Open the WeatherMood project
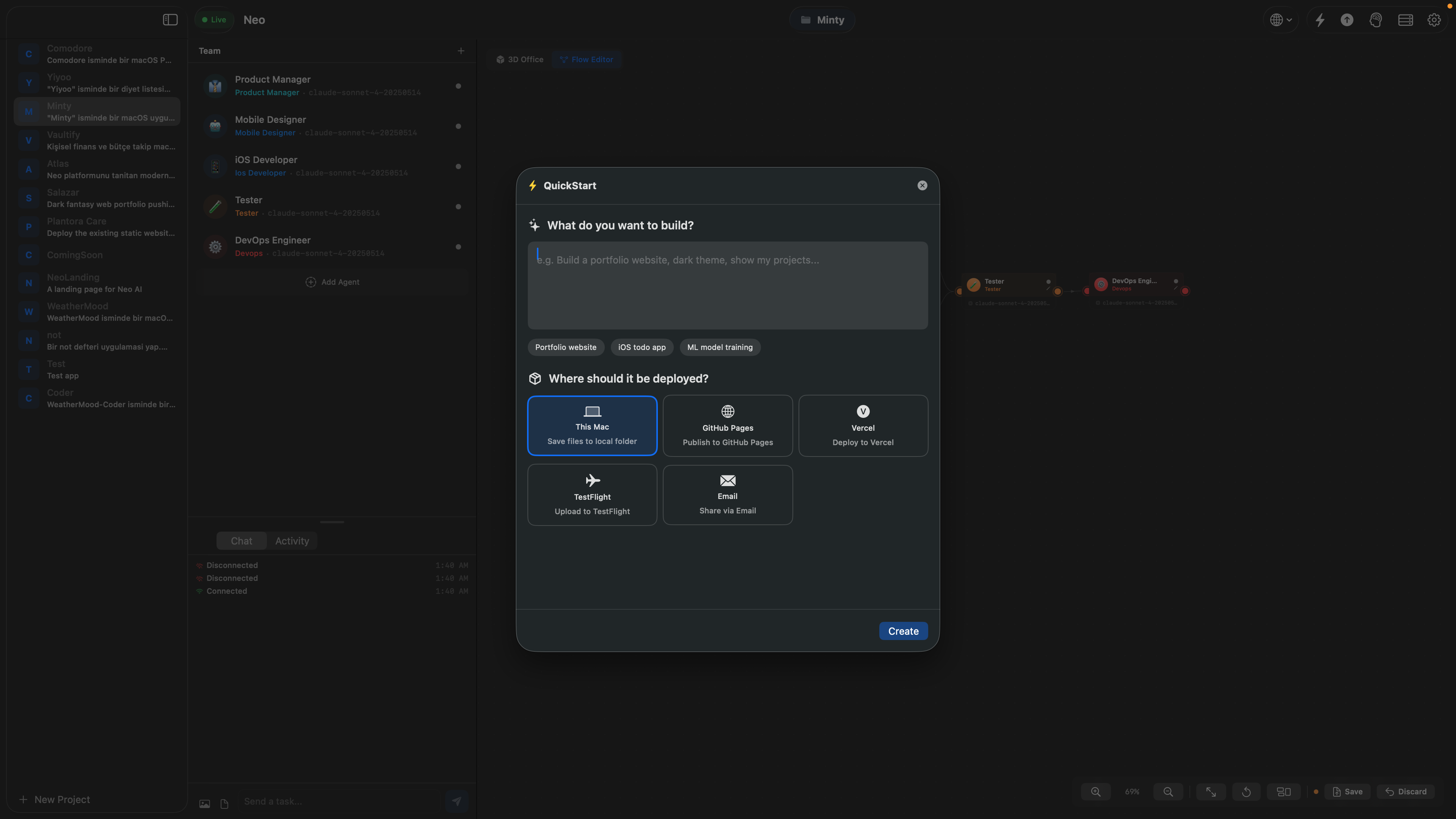 (97, 312)
